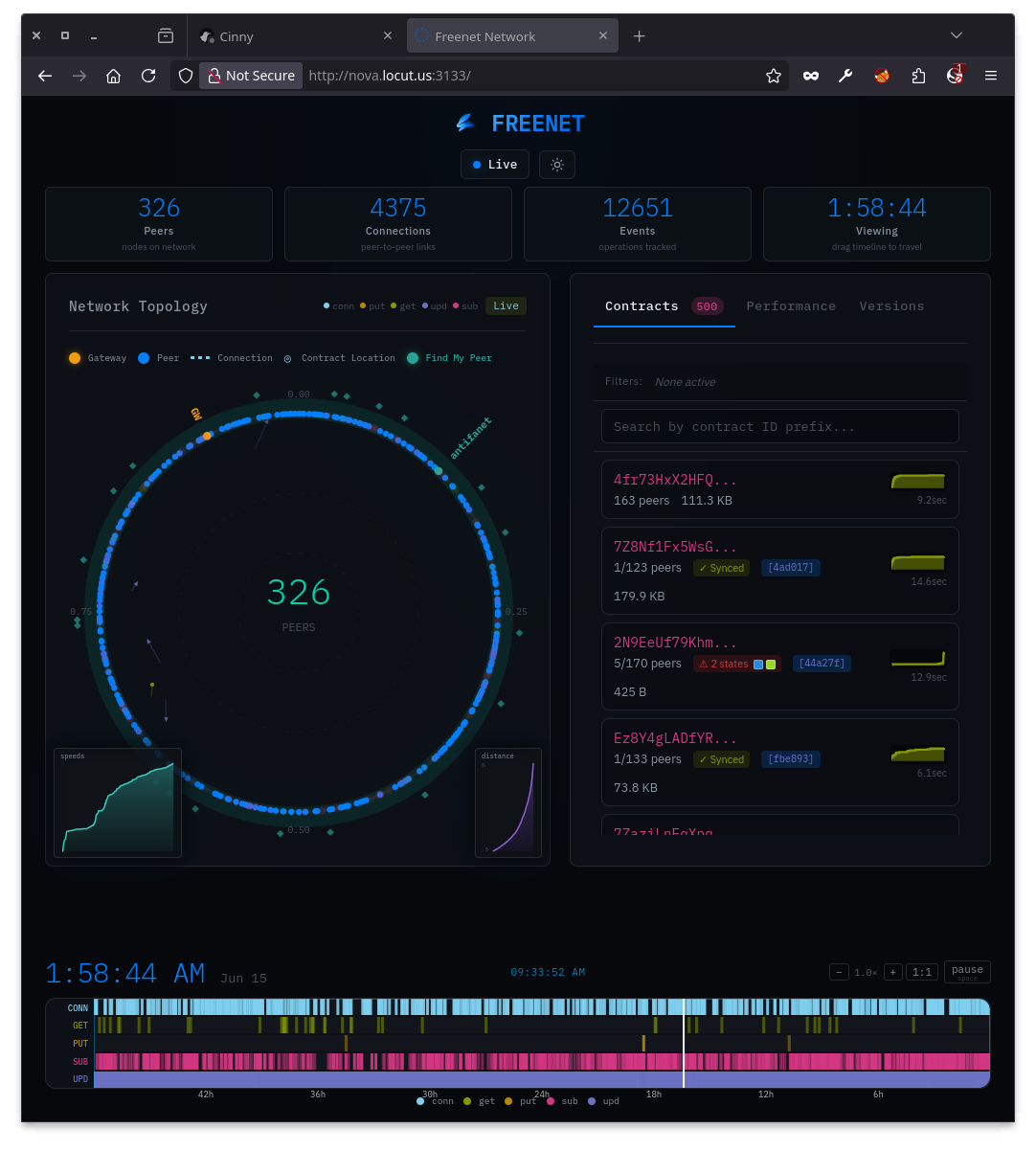
Task: Click the blue state swatch in 2 states badge
Action: (758, 665)
